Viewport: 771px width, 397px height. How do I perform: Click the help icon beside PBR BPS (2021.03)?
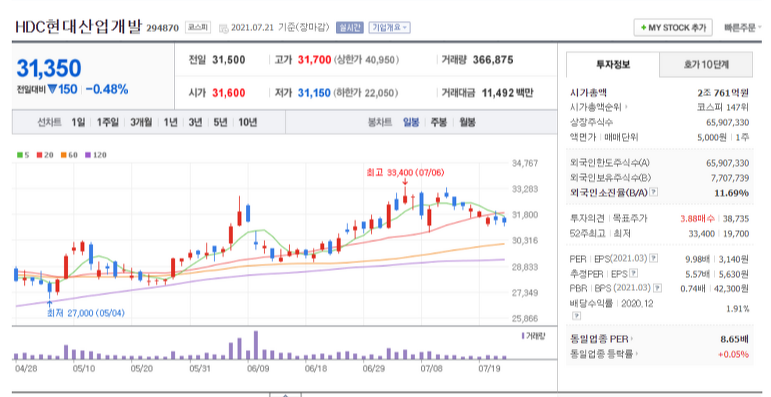tap(657, 287)
